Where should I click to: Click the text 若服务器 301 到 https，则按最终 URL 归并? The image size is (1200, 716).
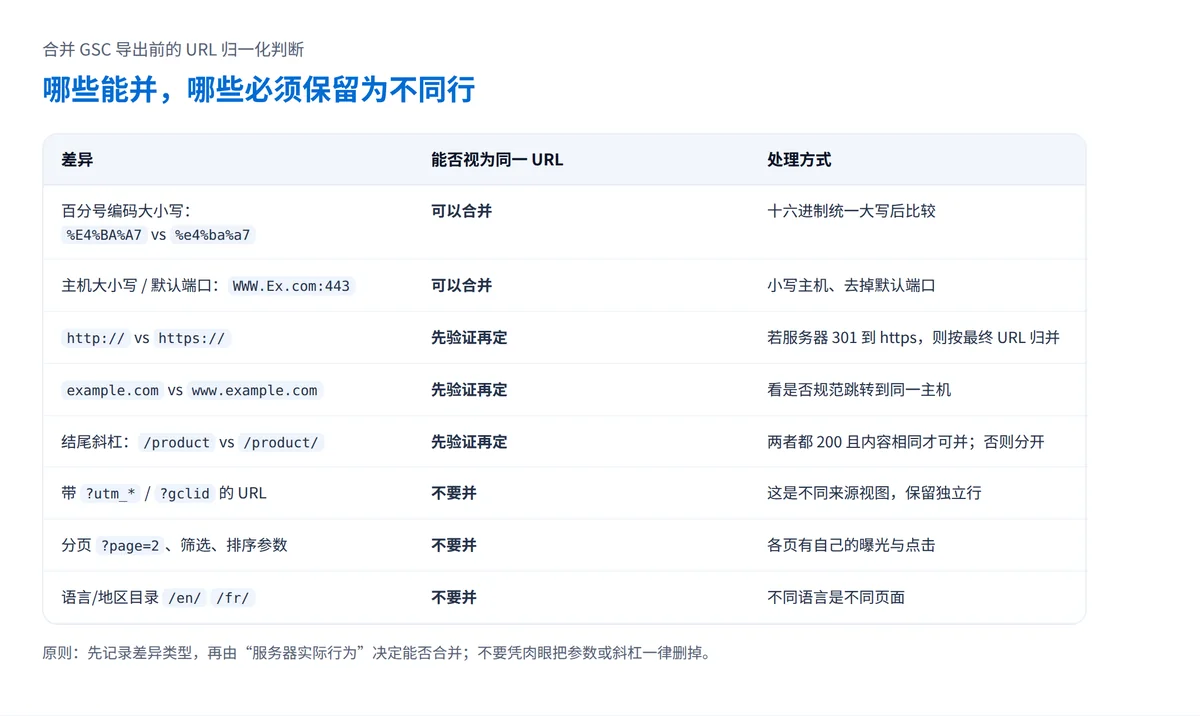tap(913, 338)
